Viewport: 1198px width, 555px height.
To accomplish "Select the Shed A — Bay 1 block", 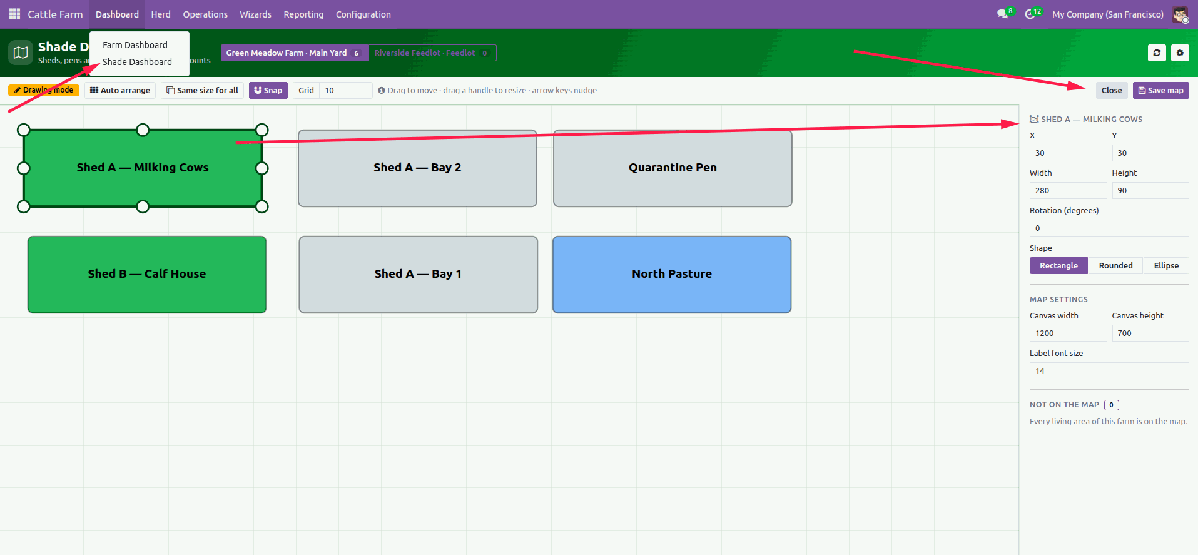I will point(418,274).
